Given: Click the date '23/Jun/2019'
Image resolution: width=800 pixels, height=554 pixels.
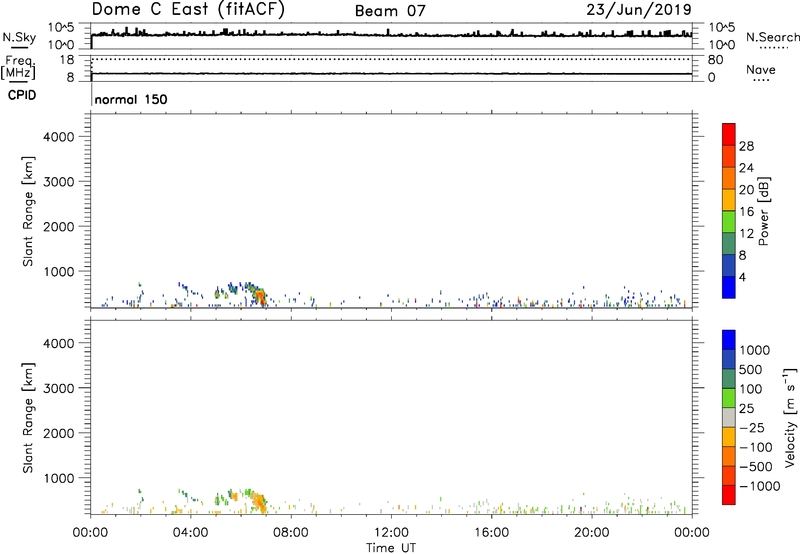Looking at the screenshot, I should (639, 10).
